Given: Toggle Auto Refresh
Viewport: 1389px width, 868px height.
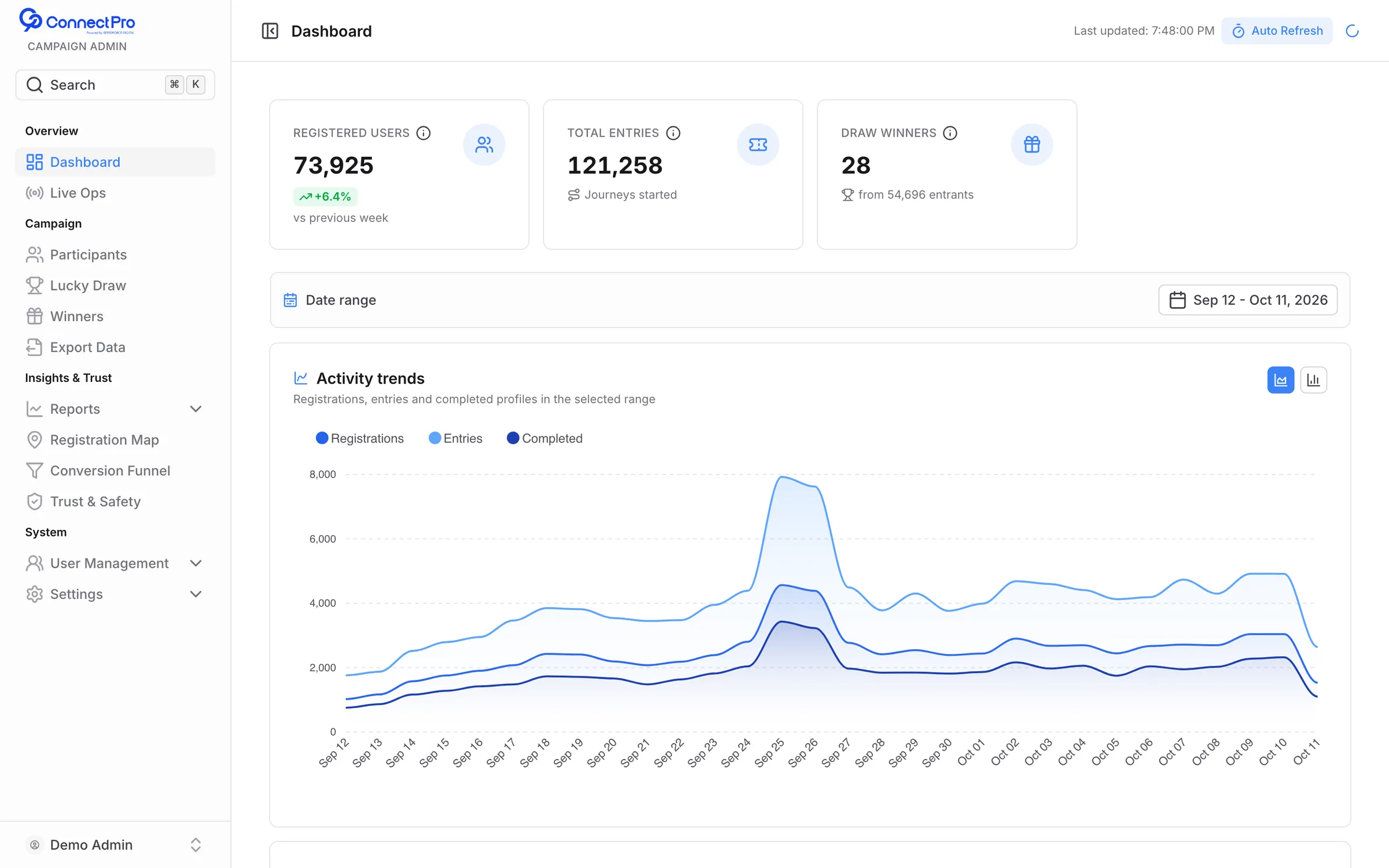Looking at the screenshot, I should (1277, 31).
